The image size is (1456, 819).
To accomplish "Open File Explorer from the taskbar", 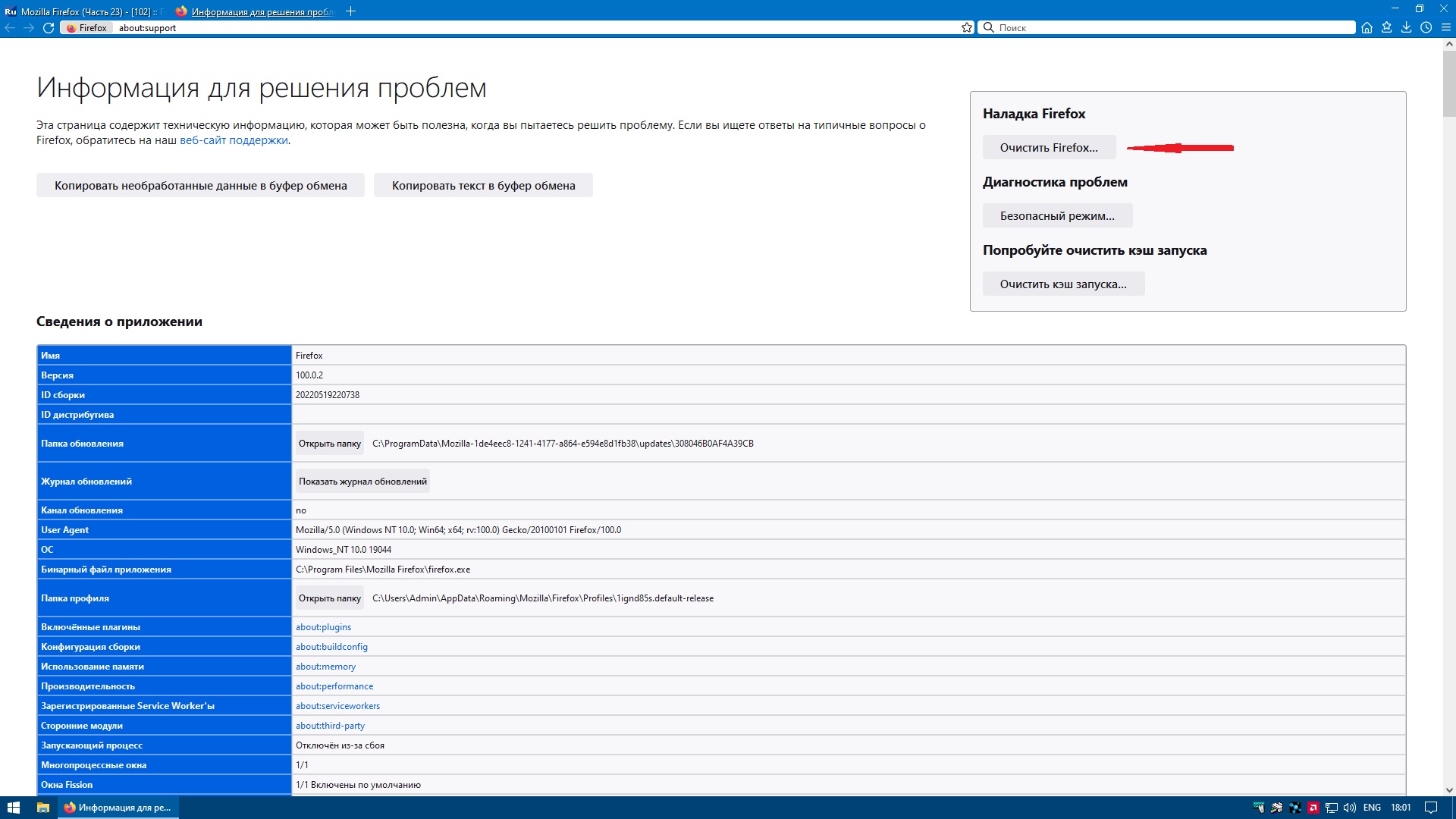I will 43,808.
